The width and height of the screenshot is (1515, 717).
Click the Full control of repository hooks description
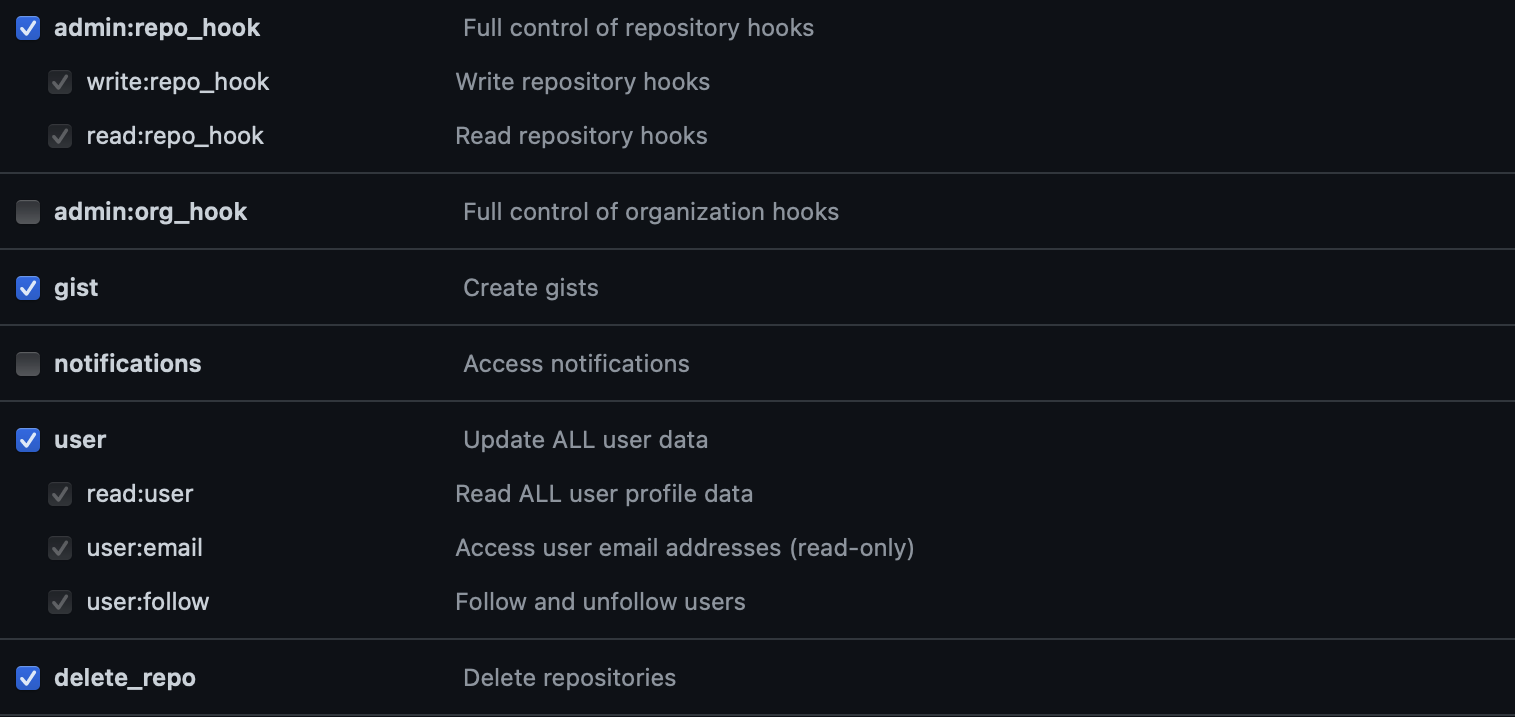point(638,28)
